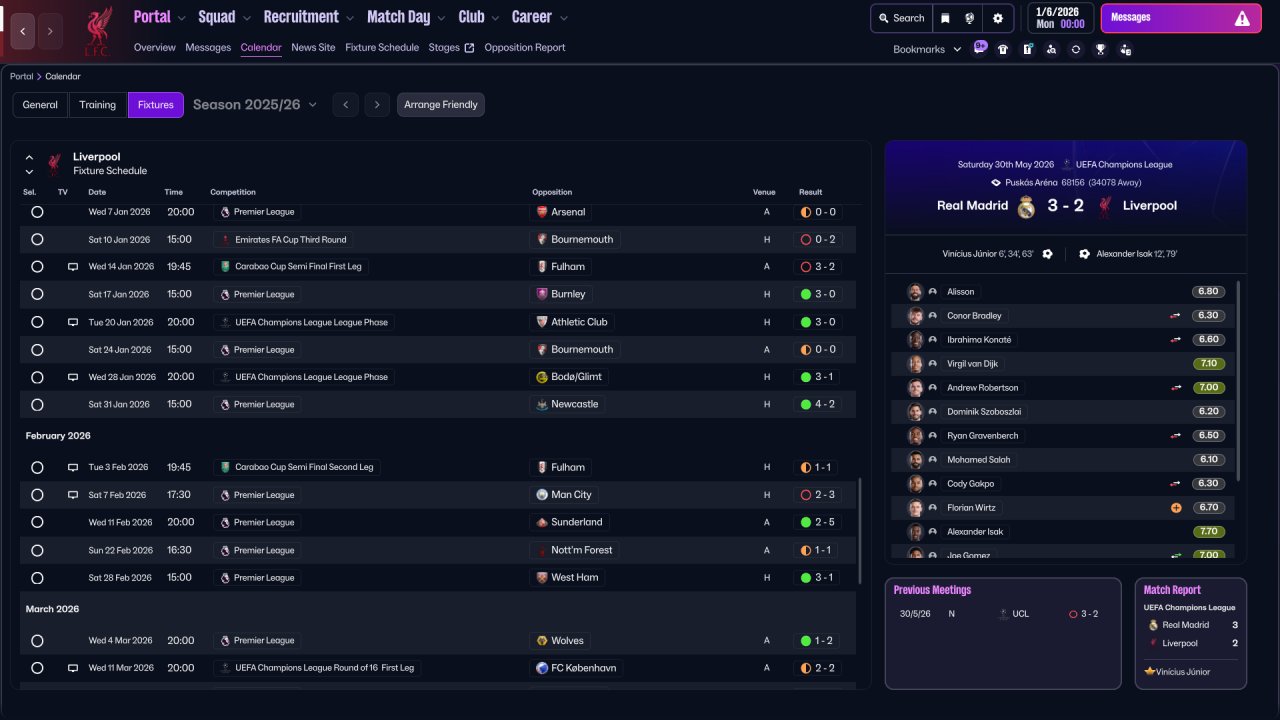This screenshot has height=720, width=1280.
Task: Click the warning triangle on Messages button
Action: (x=1242, y=18)
